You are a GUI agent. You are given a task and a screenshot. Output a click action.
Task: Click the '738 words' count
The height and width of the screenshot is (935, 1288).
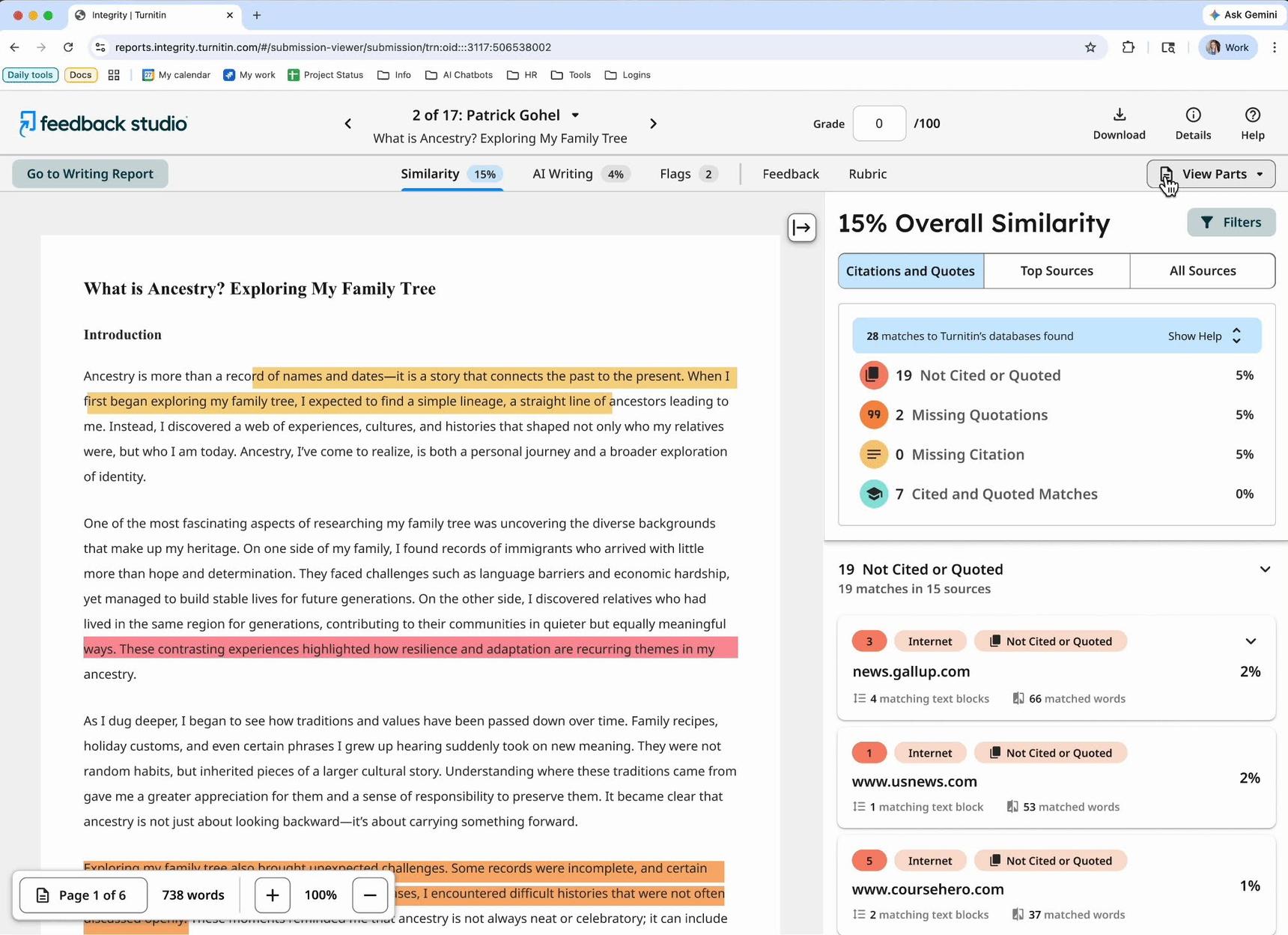[x=193, y=895]
